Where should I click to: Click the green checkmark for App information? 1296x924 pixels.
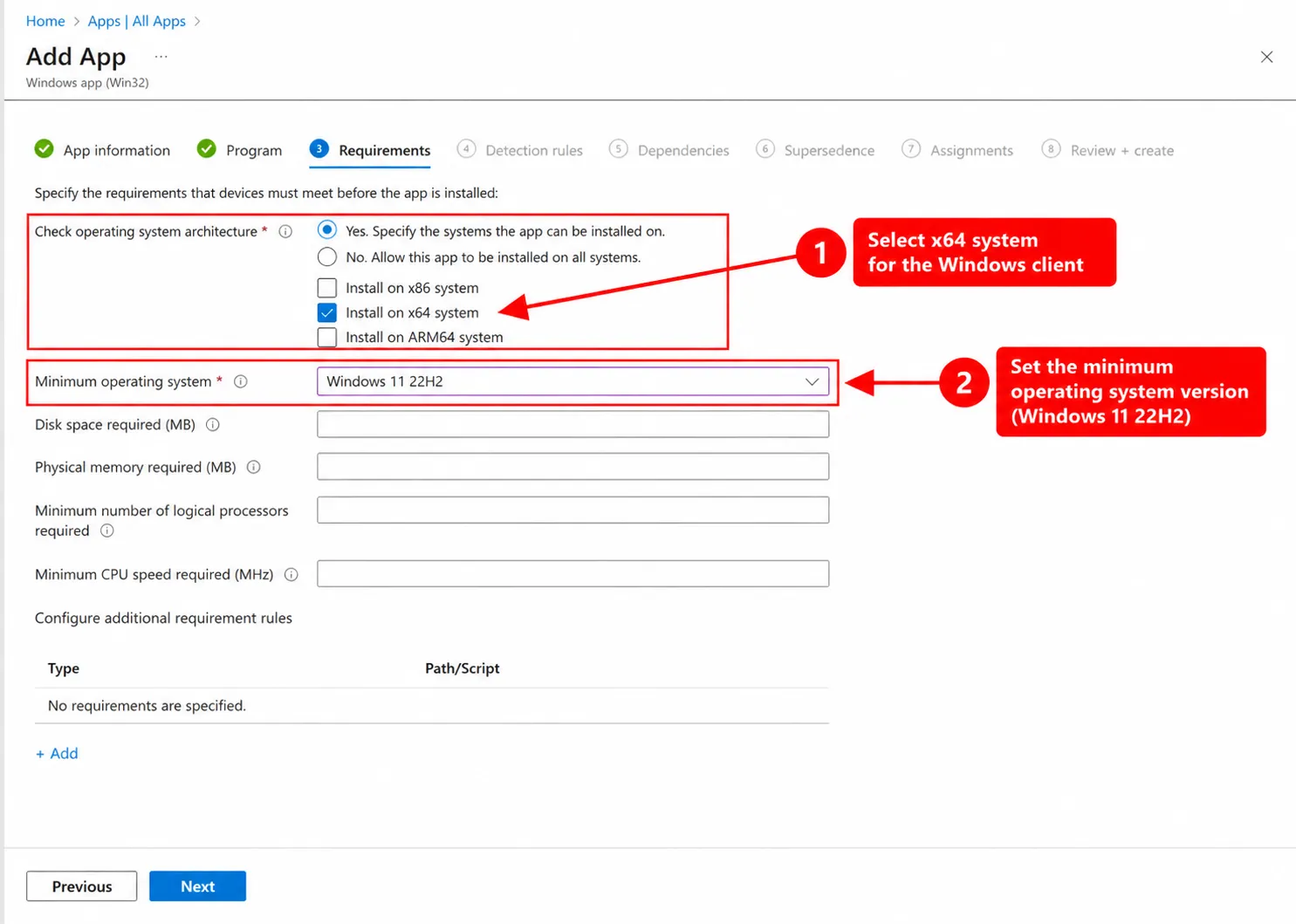[x=45, y=149]
